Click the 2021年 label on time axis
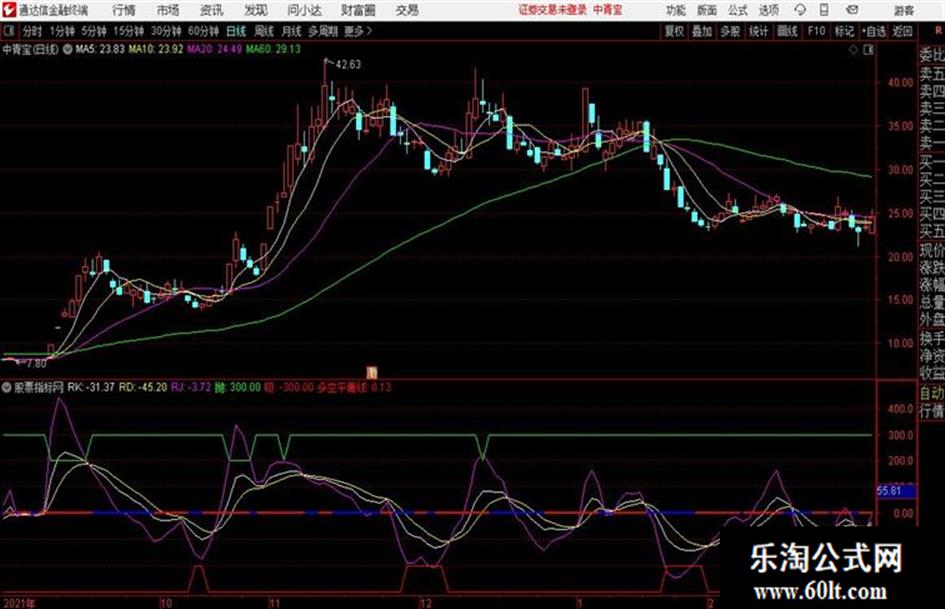945x609 pixels. [19, 603]
